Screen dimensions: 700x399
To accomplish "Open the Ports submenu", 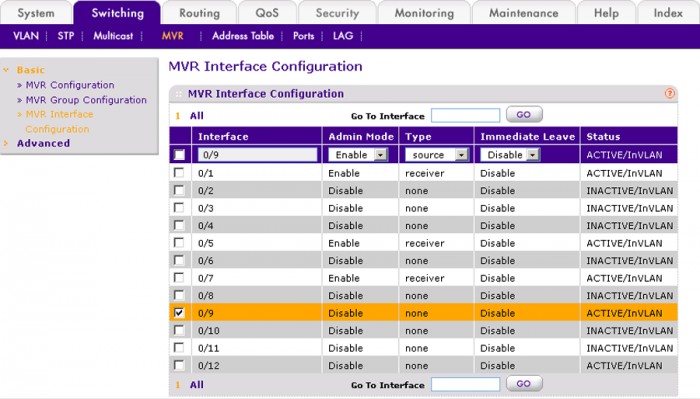I will [x=304, y=36].
